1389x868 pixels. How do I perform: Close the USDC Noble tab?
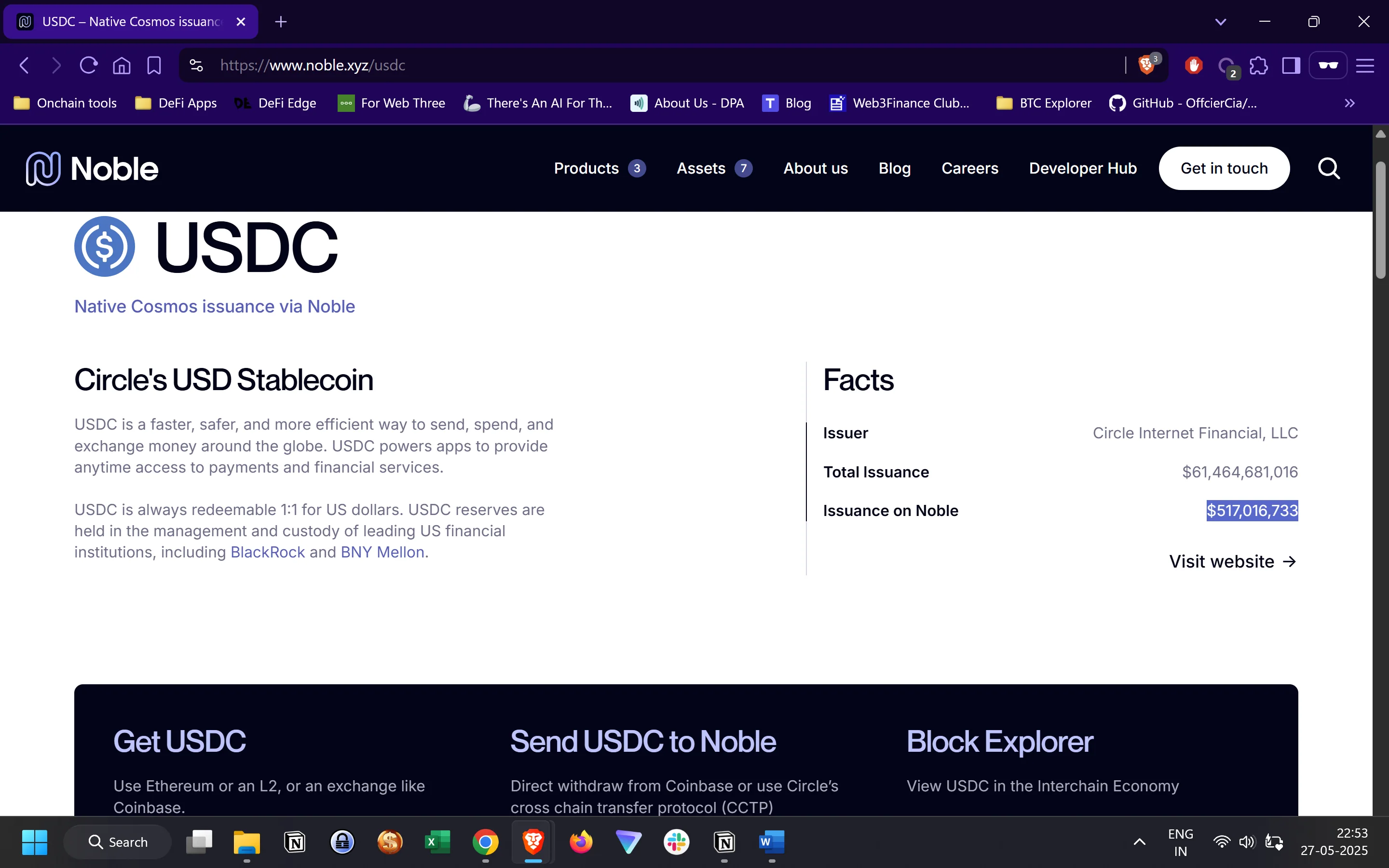241,22
